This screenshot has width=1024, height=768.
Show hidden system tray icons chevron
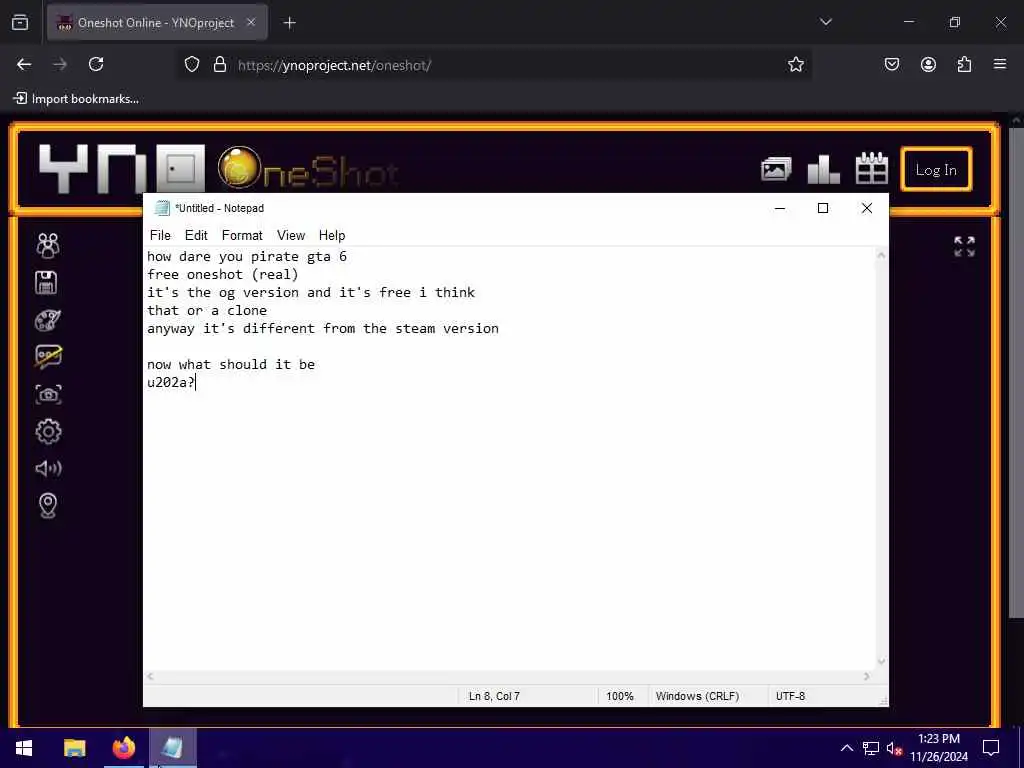point(846,748)
